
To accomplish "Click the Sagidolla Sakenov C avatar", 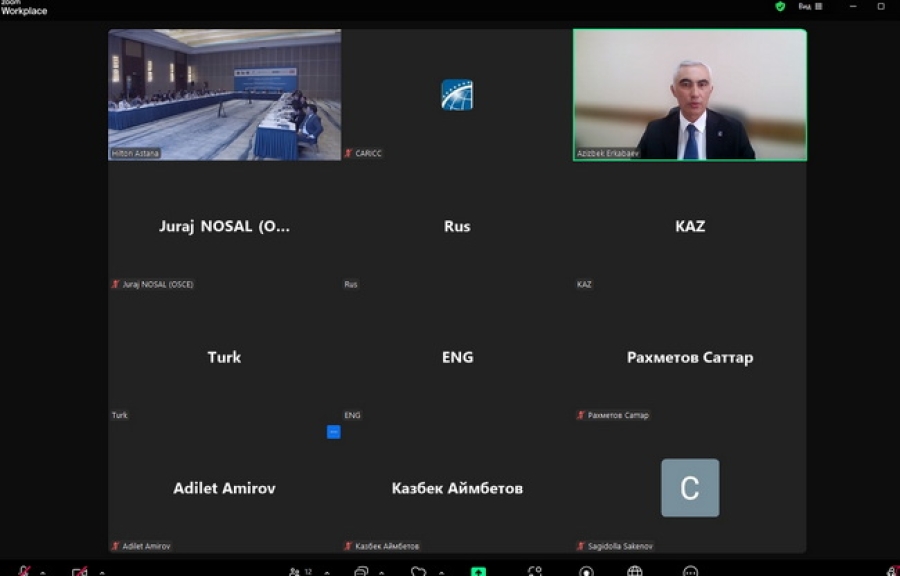I will coord(690,488).
